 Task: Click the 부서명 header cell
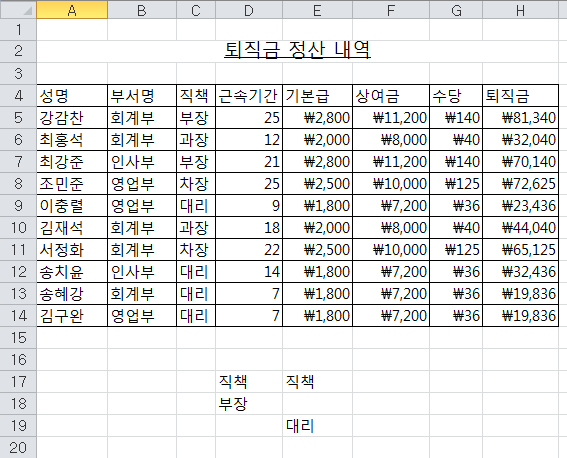tap(142, 96)
